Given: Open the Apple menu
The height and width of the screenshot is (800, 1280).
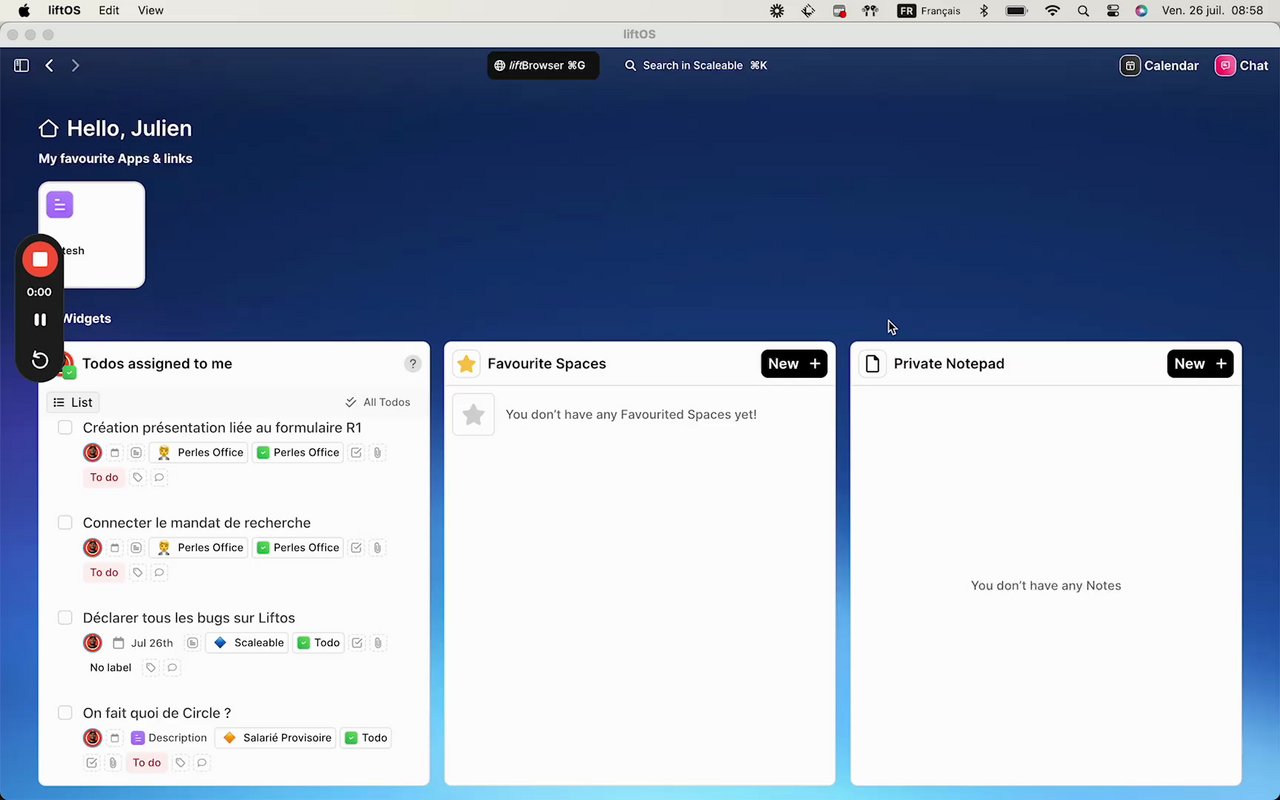Looking at the screenshot, I should point(24,11).
